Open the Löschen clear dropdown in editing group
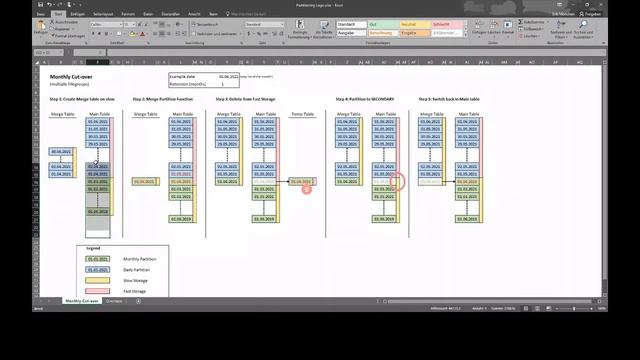This screenshot has width=640, height=360. 529,36
